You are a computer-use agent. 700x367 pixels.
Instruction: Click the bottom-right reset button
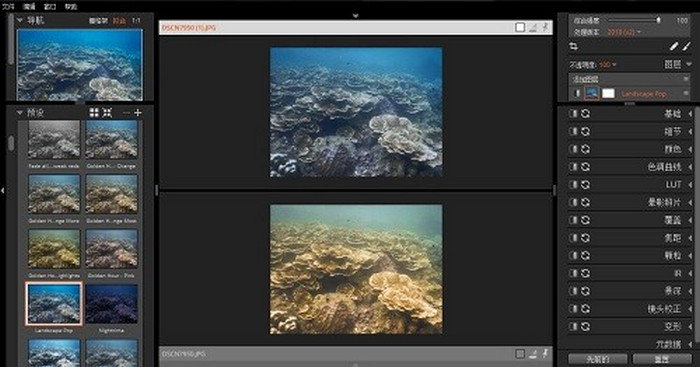click(662, 359)
